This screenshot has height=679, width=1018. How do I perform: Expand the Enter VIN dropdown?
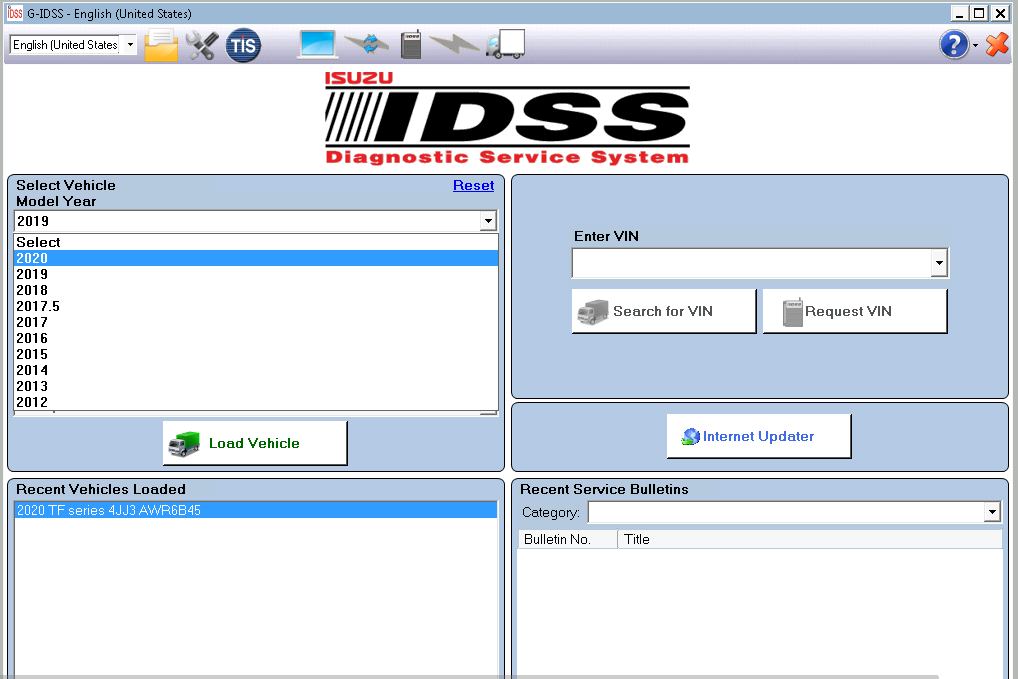pyautogui.click(x=938, y=262)
